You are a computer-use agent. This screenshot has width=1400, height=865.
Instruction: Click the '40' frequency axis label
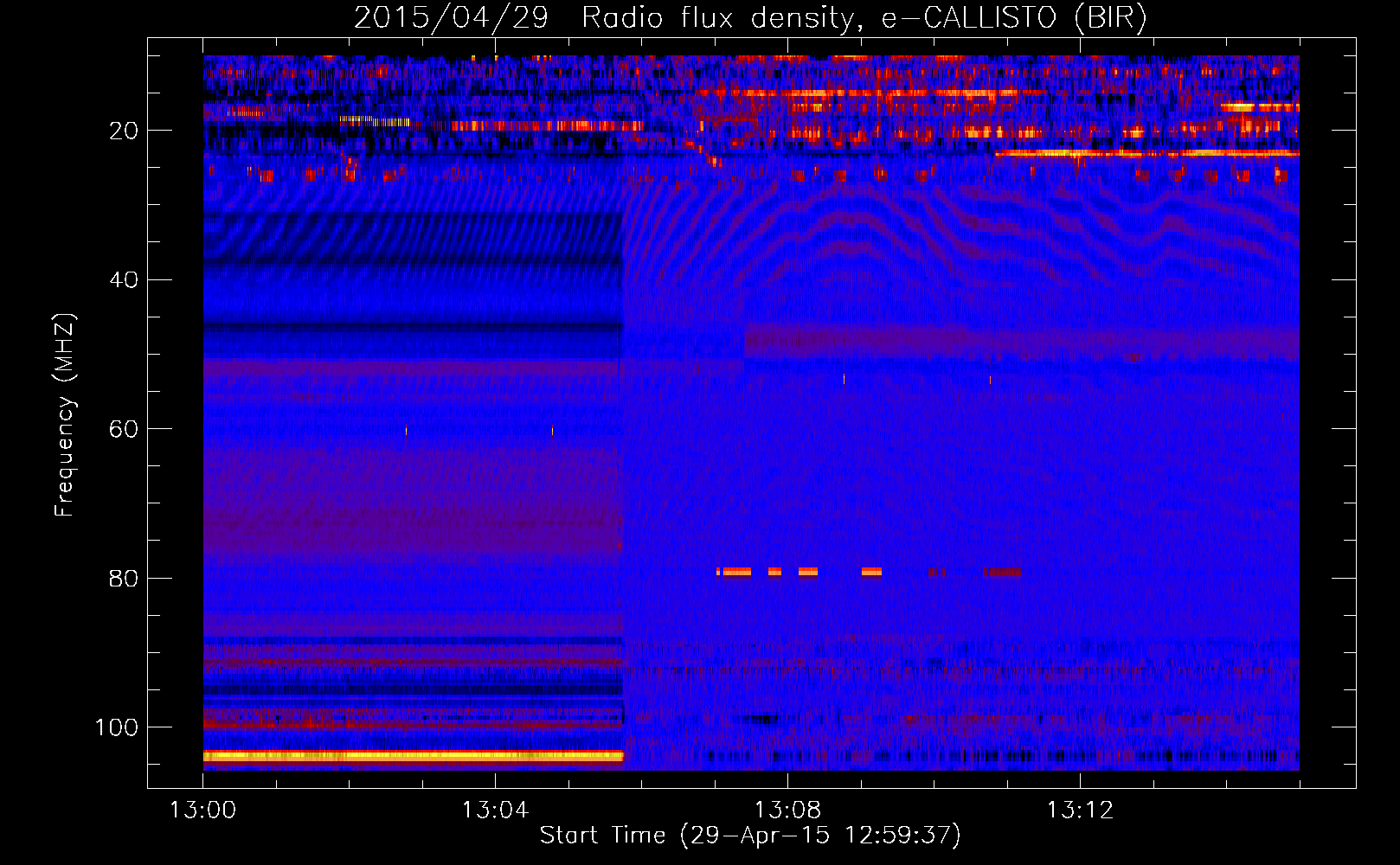(x=124, y=280)
